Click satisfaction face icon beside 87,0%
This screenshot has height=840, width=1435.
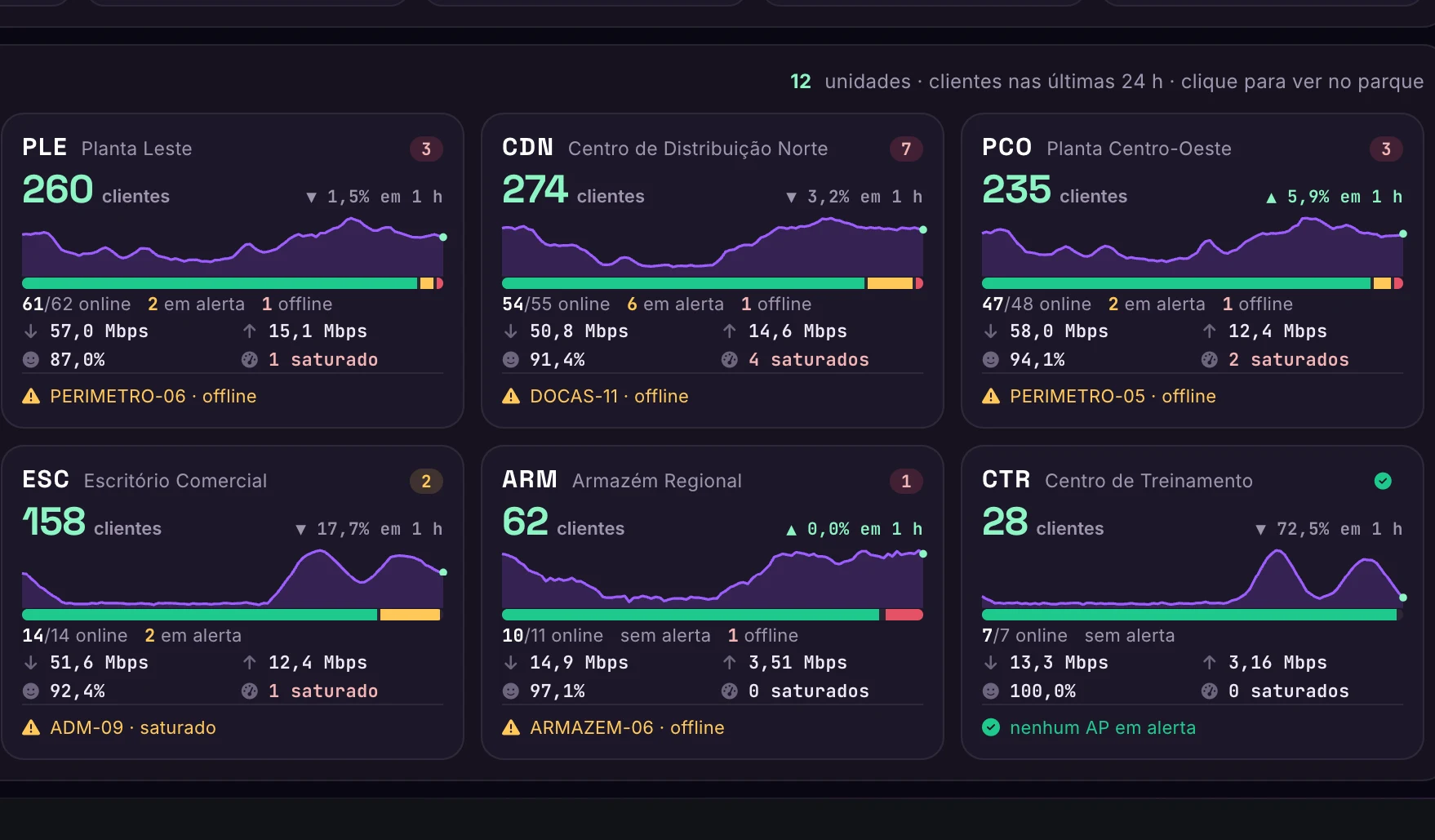pyautogui.click(x=31, y=359)
